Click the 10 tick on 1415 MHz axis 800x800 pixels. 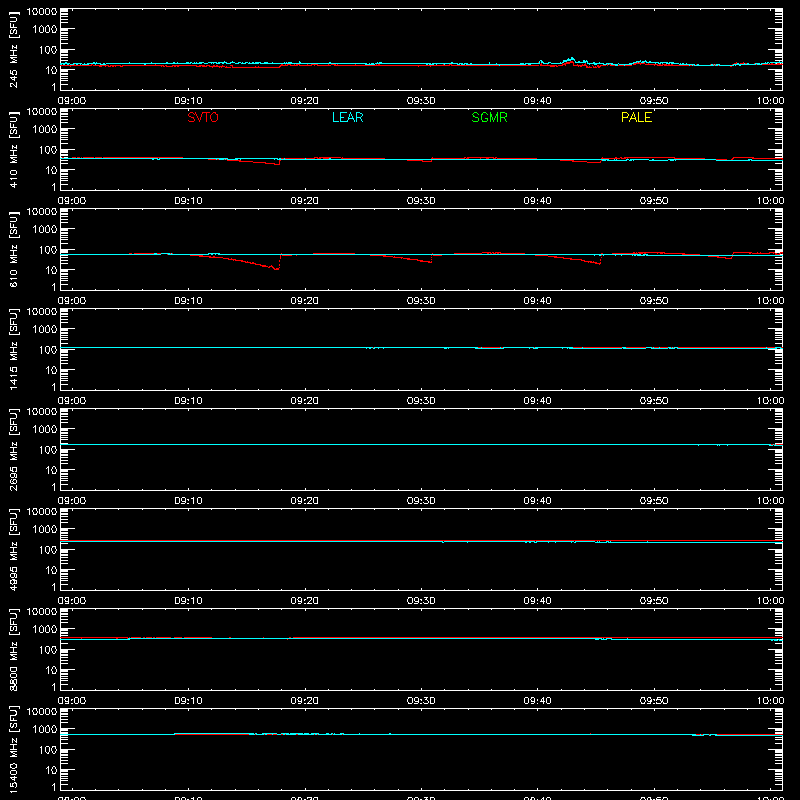(51, 370)
